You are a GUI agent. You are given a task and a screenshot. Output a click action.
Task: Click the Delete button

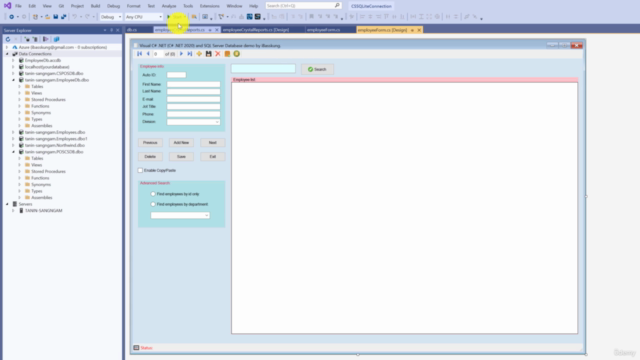coord(150,157)
